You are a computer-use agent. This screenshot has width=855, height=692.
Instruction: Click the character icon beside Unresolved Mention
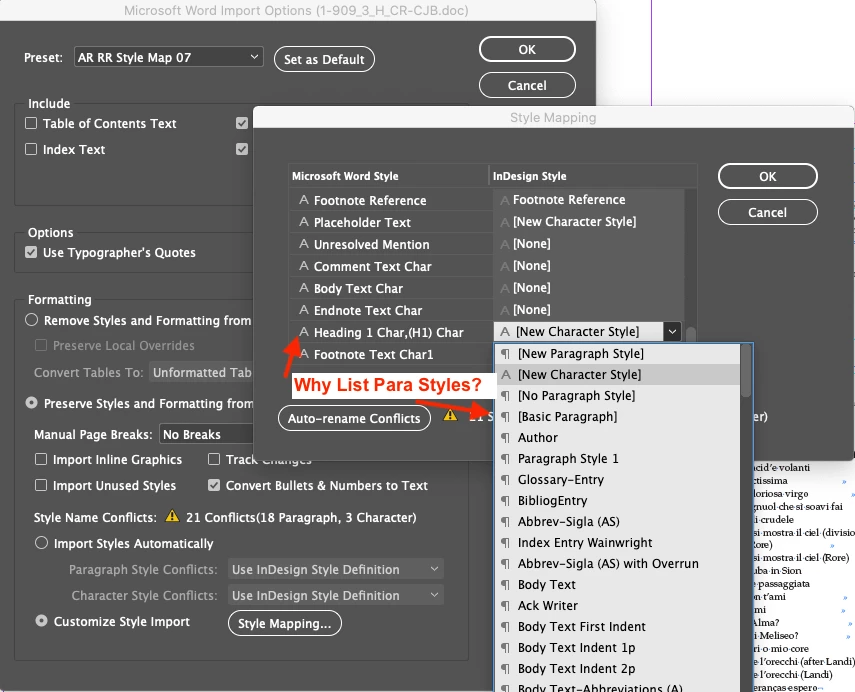pos(304,244)
